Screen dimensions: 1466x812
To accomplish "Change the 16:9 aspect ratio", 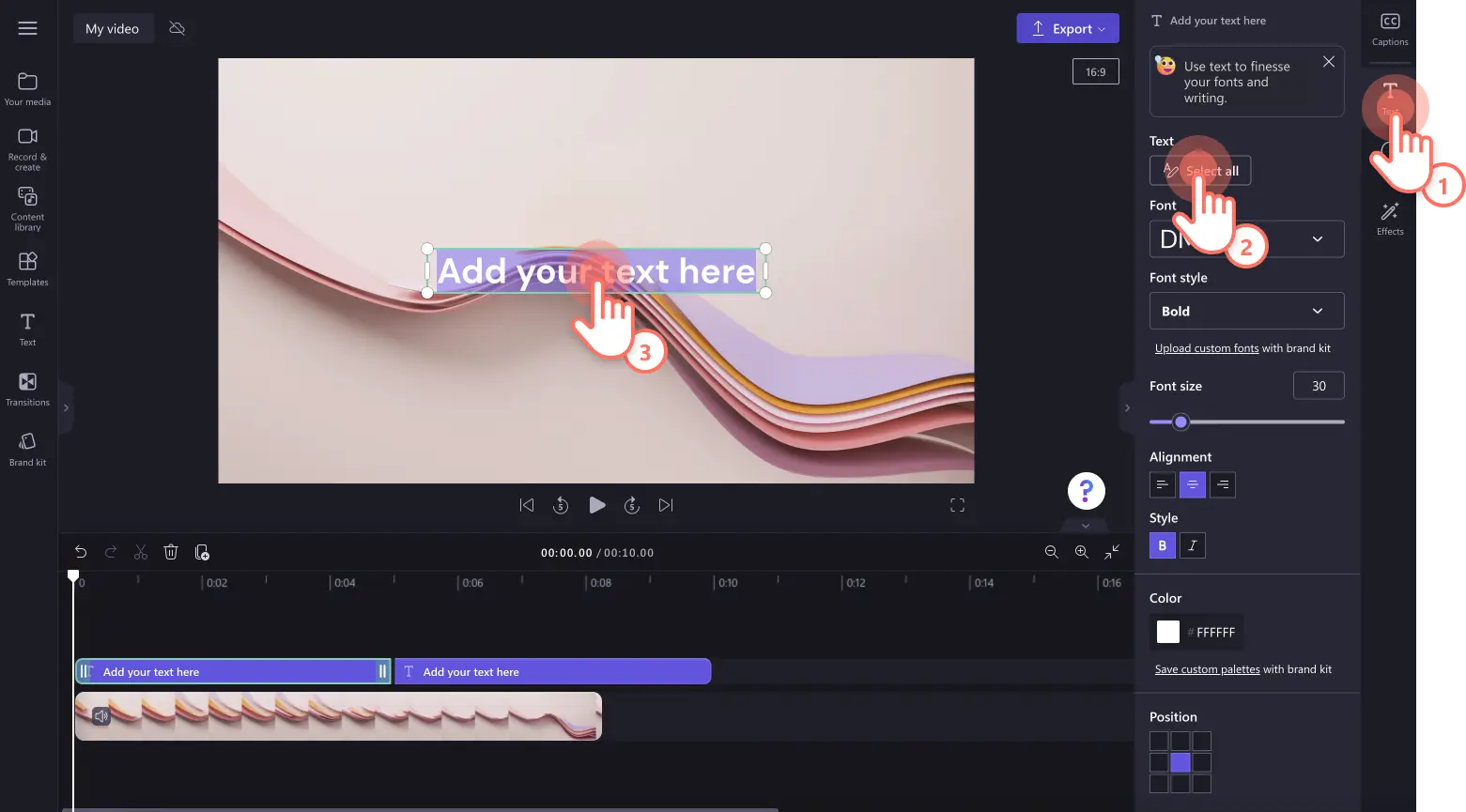I will tap(1095, 71).
